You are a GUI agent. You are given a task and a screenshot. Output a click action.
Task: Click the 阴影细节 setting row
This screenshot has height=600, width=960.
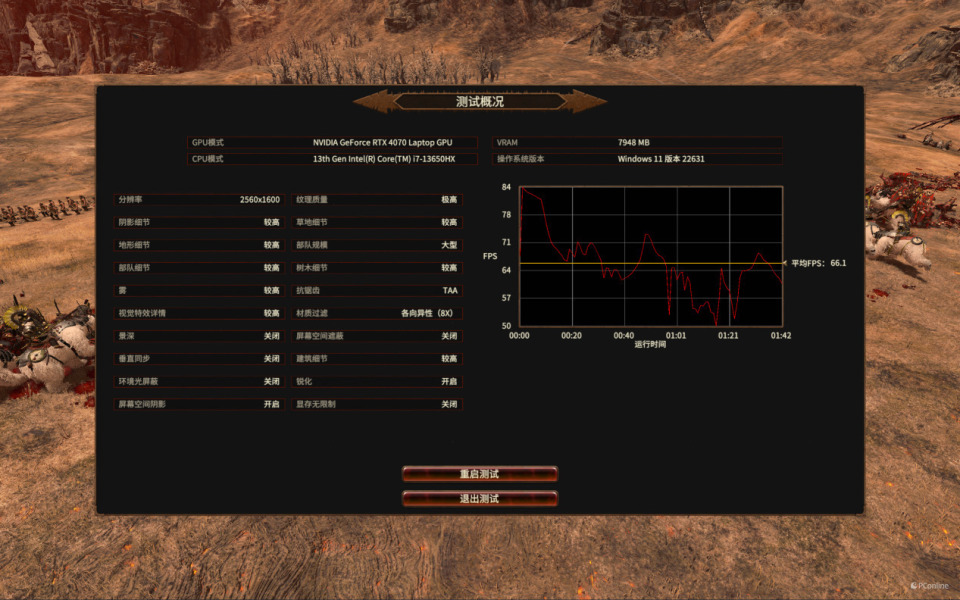(x=199, y=222)
